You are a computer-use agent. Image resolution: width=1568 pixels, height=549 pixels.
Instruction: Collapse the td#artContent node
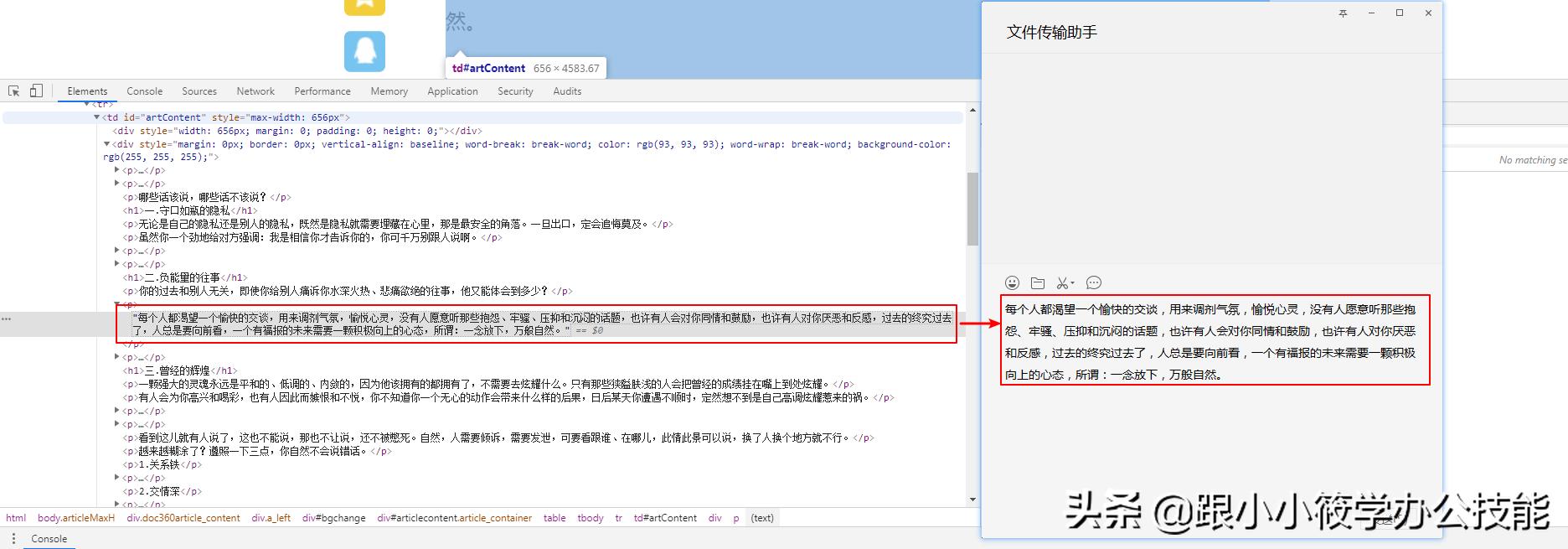coord(97,117)
